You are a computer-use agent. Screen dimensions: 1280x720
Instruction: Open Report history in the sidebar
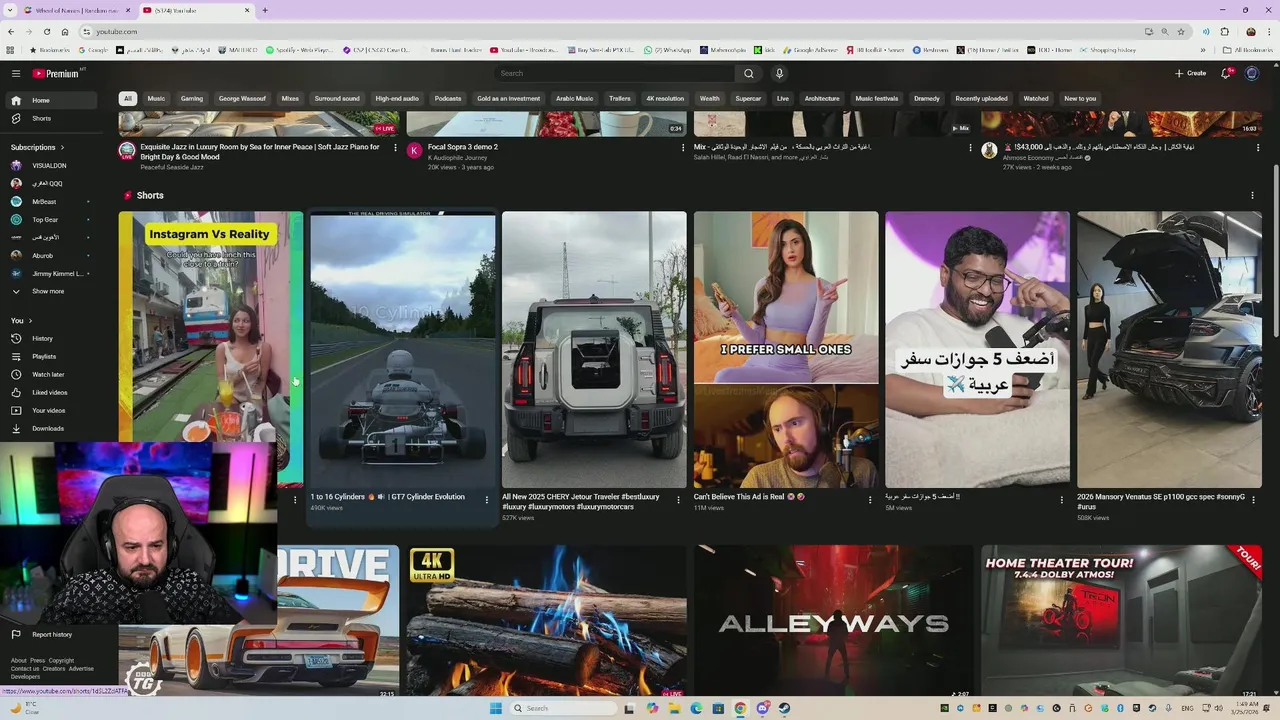53,634
